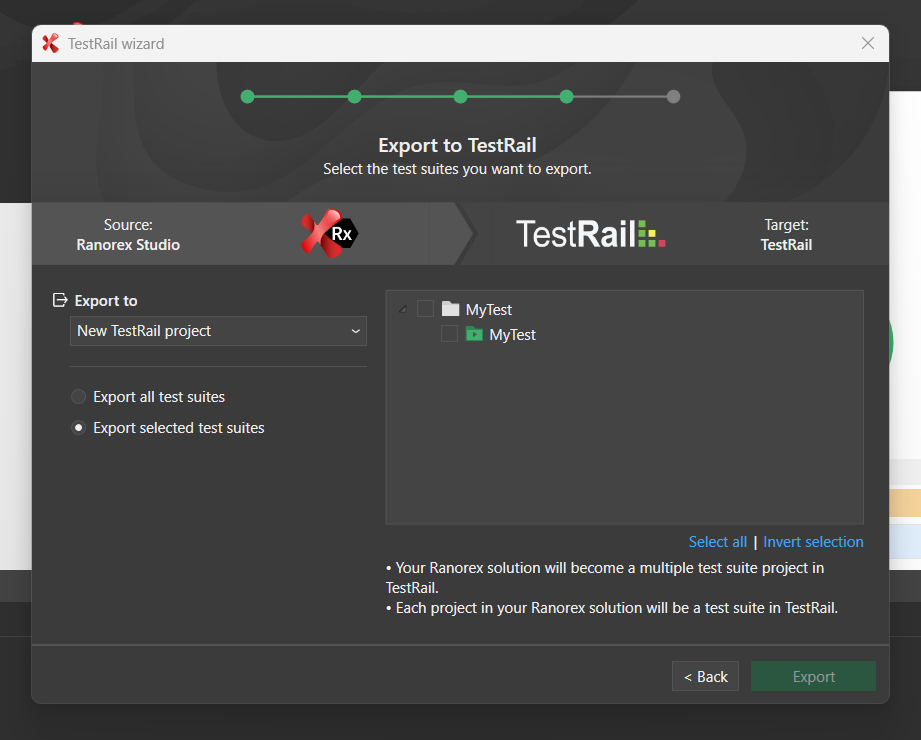Check the box beside the green MyTest suite
Screen dimensions: 921x740
450,334
